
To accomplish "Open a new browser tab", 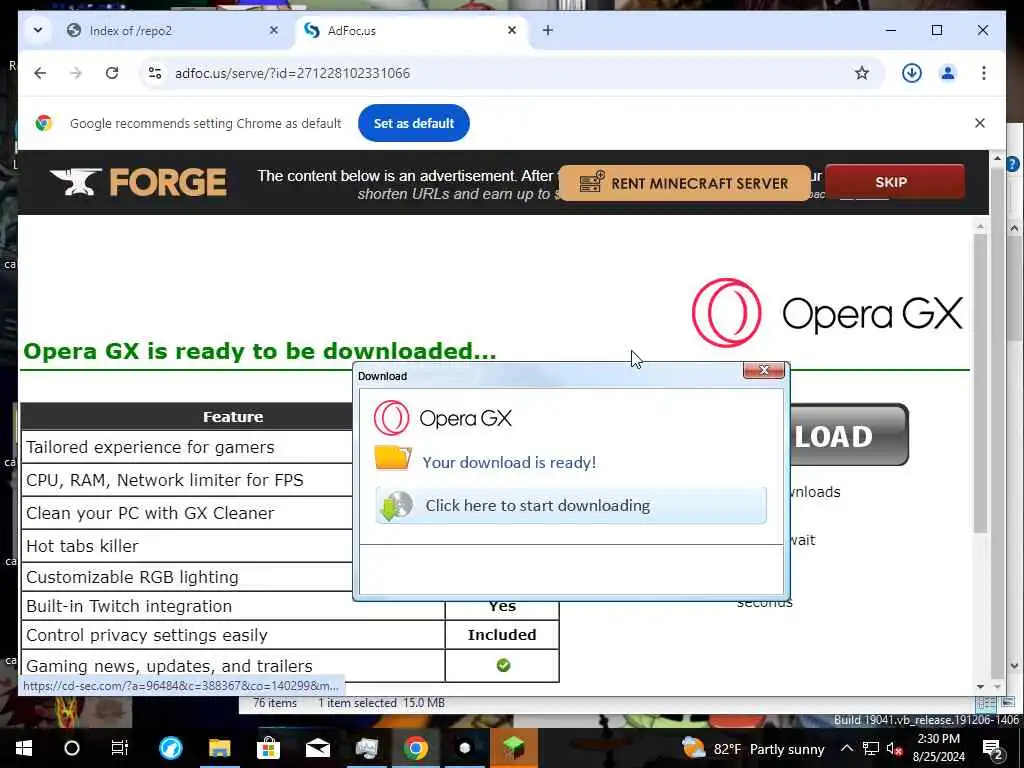I will pyautogui.click(x=547, y=31).
